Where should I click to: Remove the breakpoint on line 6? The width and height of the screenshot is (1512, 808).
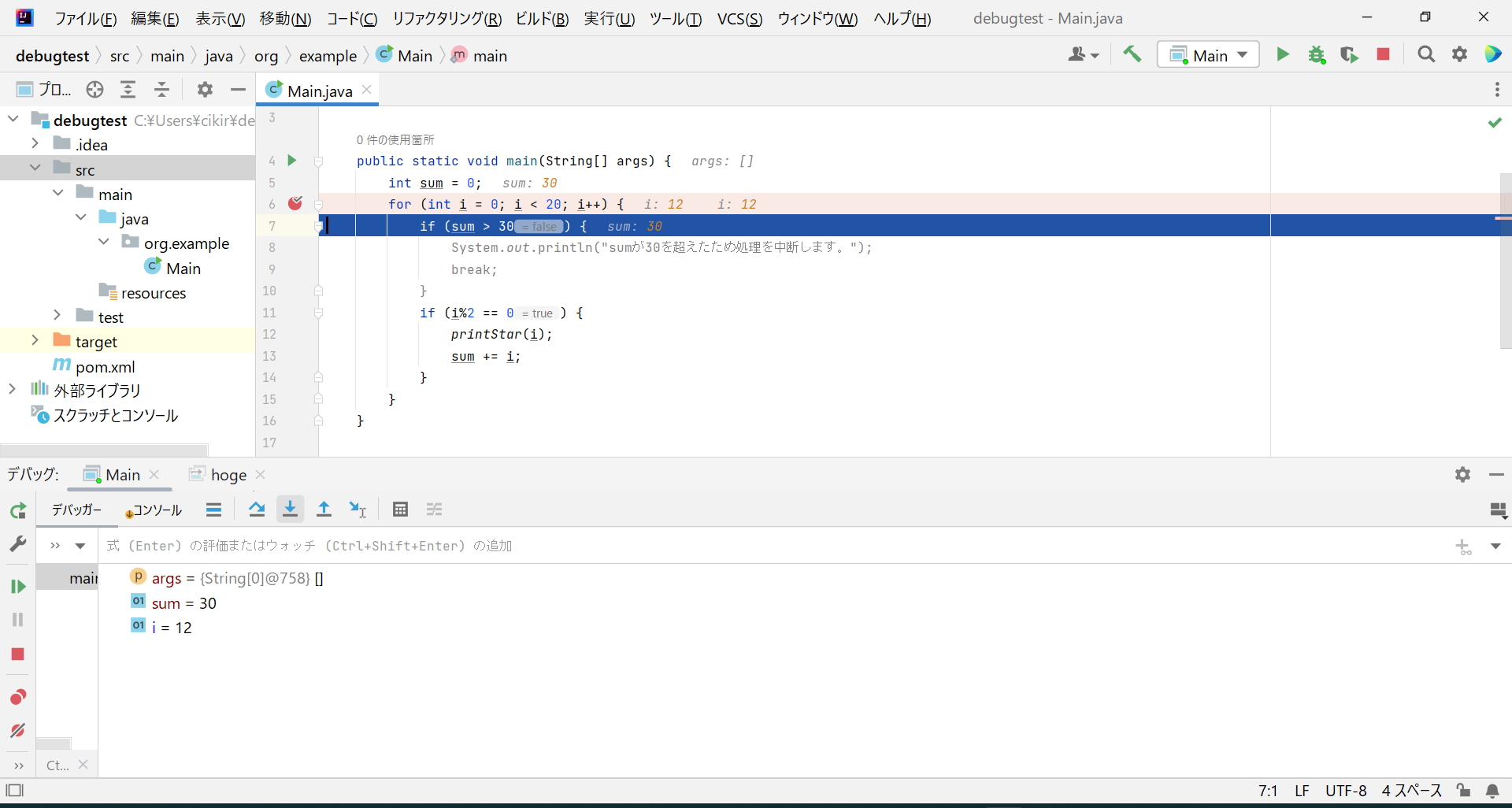[x=295, y=203]
